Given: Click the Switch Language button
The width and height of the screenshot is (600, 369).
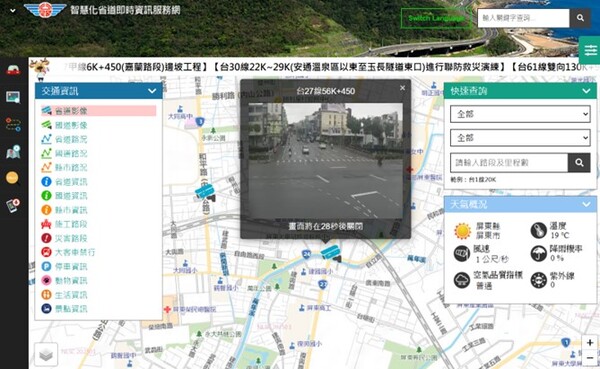Looking at the screenshot, I should (436, 18).
